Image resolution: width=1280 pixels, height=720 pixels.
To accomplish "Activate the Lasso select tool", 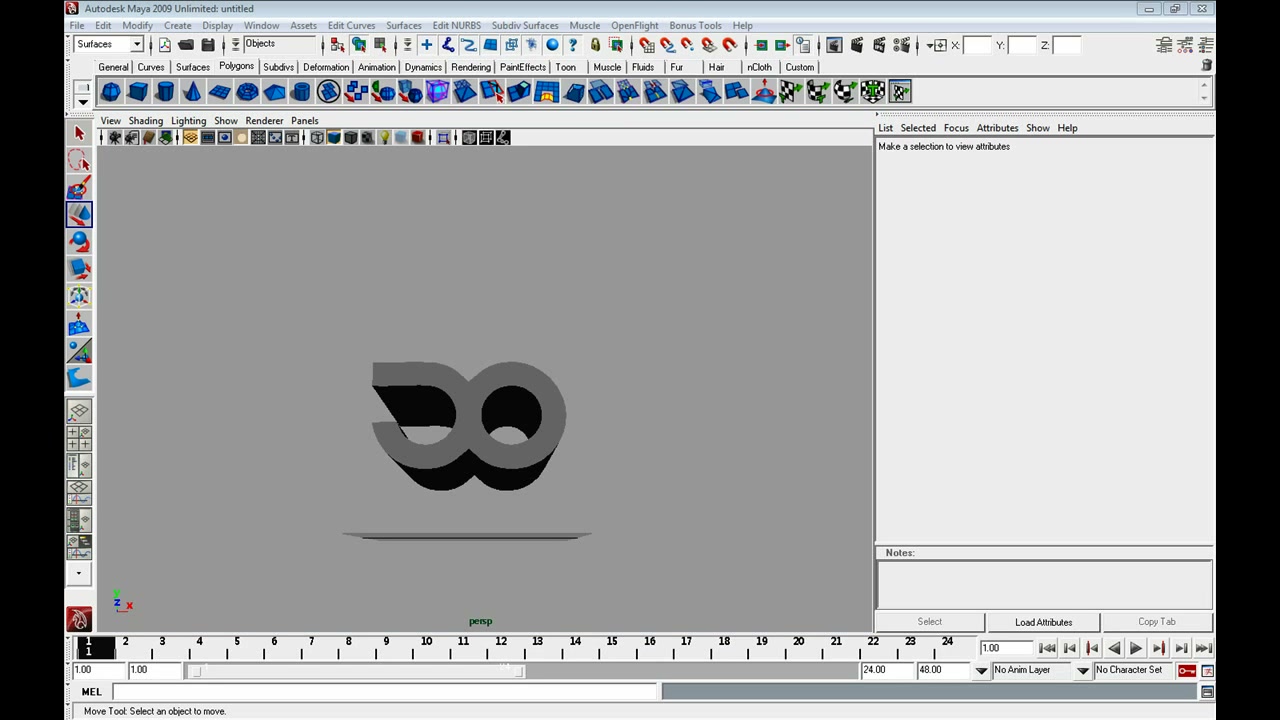I will (x=79, y=160).
